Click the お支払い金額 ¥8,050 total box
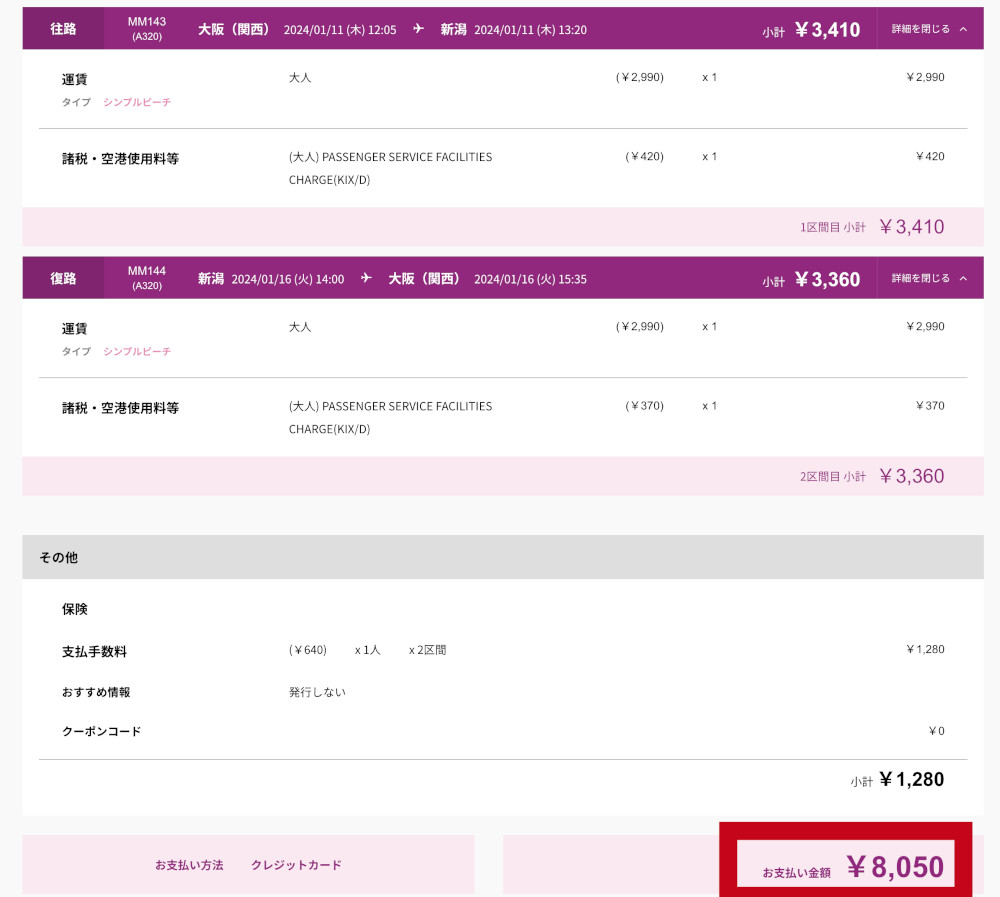 (846, 866)
